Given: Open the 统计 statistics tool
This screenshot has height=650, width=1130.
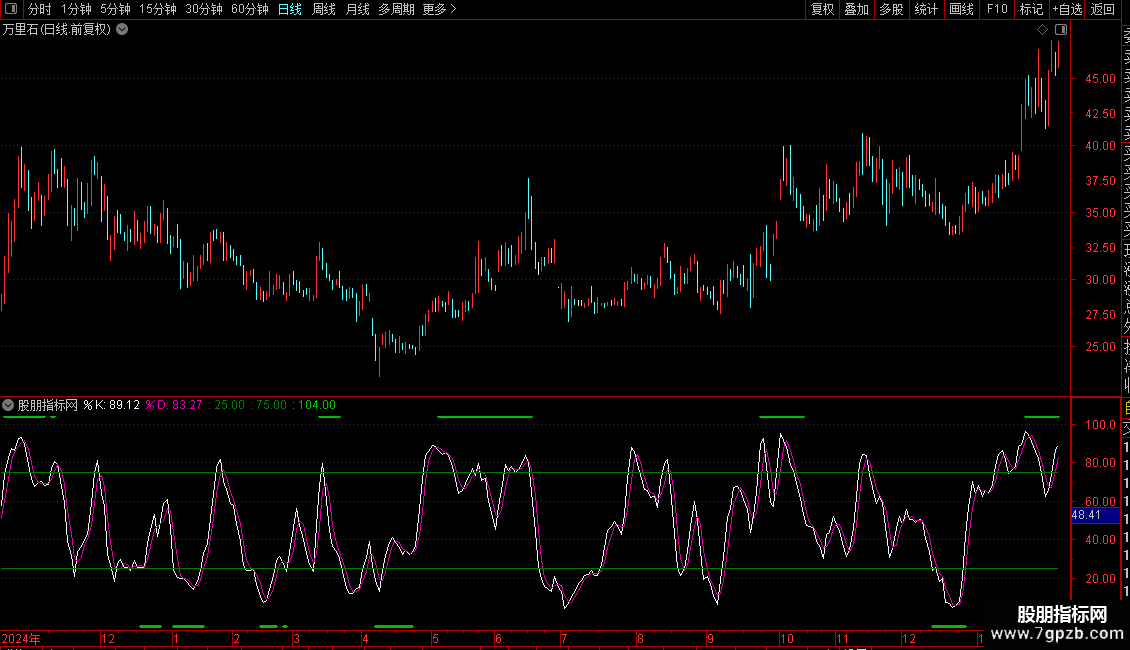Looking at the screenshot, I should tap(926, 9).
